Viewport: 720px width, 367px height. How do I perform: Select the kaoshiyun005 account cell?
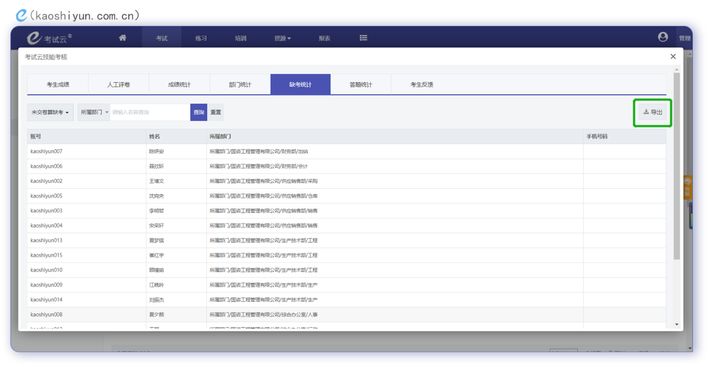[x=86, y=196]
